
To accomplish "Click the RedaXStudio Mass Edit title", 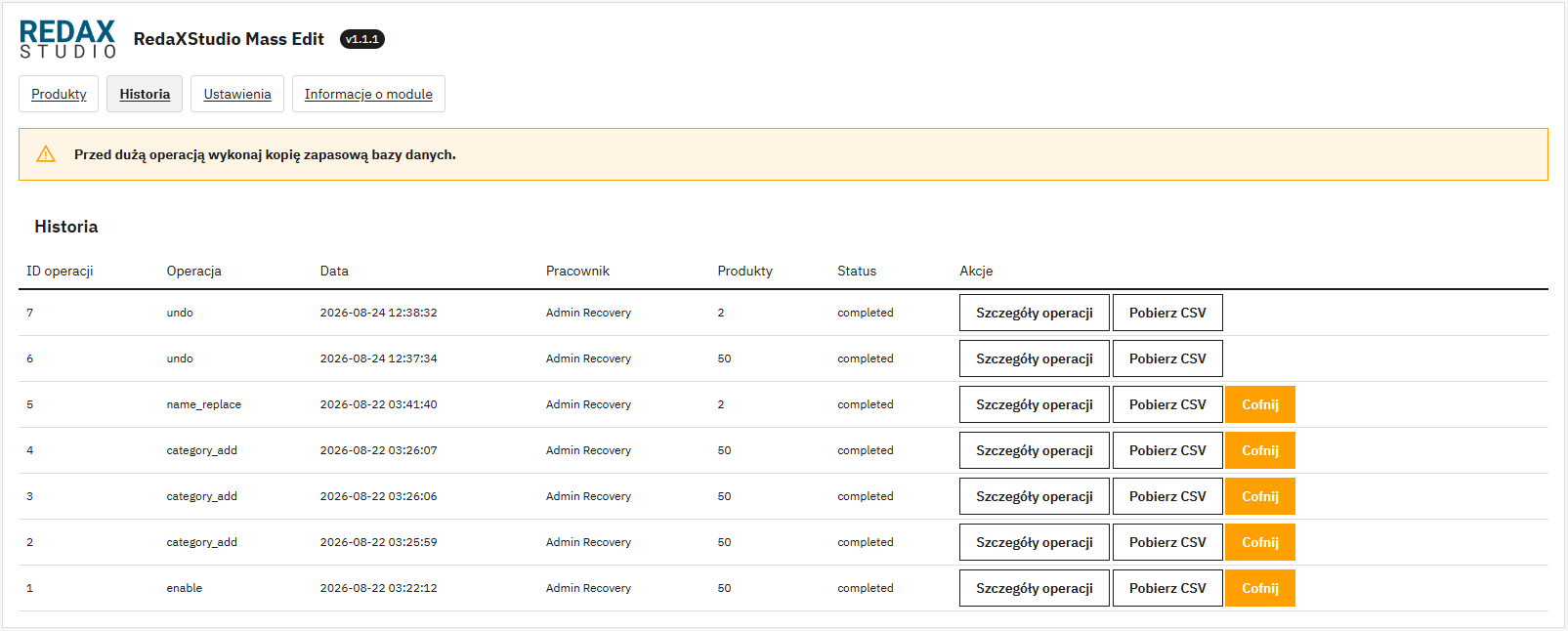I will coord(229,39).
